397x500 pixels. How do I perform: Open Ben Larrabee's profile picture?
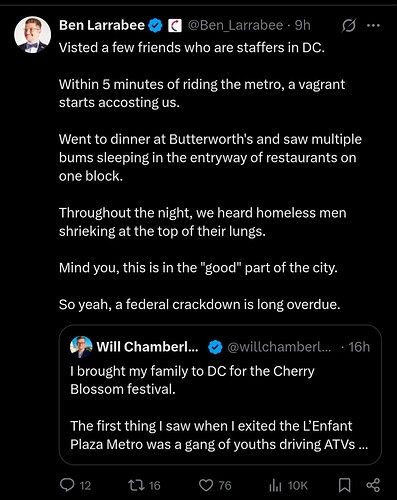point(32,35)
